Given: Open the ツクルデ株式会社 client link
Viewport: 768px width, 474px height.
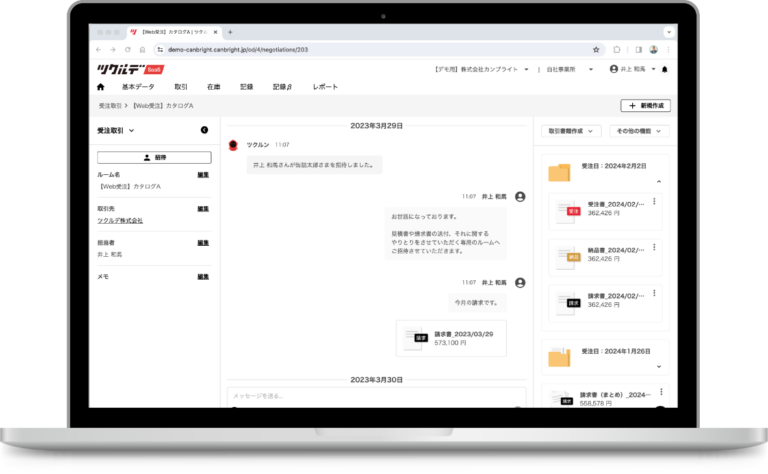Looking at the screenshot, I should [120, 220].
